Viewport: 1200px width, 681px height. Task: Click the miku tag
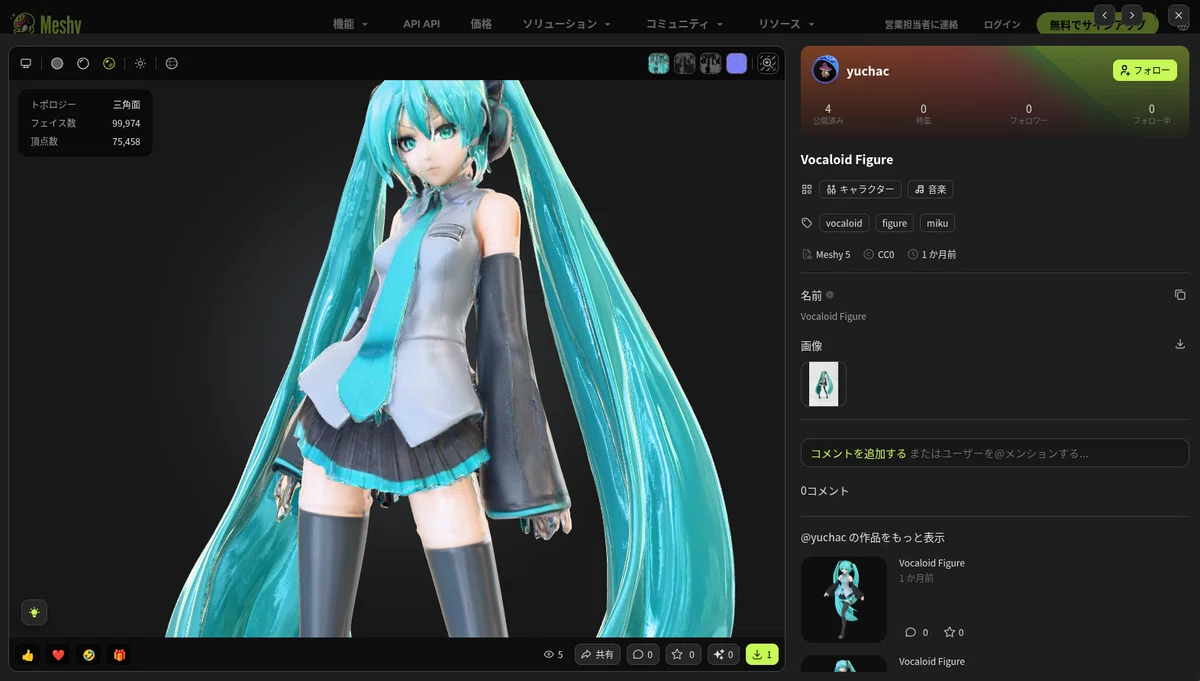click(x=937, y=223)
